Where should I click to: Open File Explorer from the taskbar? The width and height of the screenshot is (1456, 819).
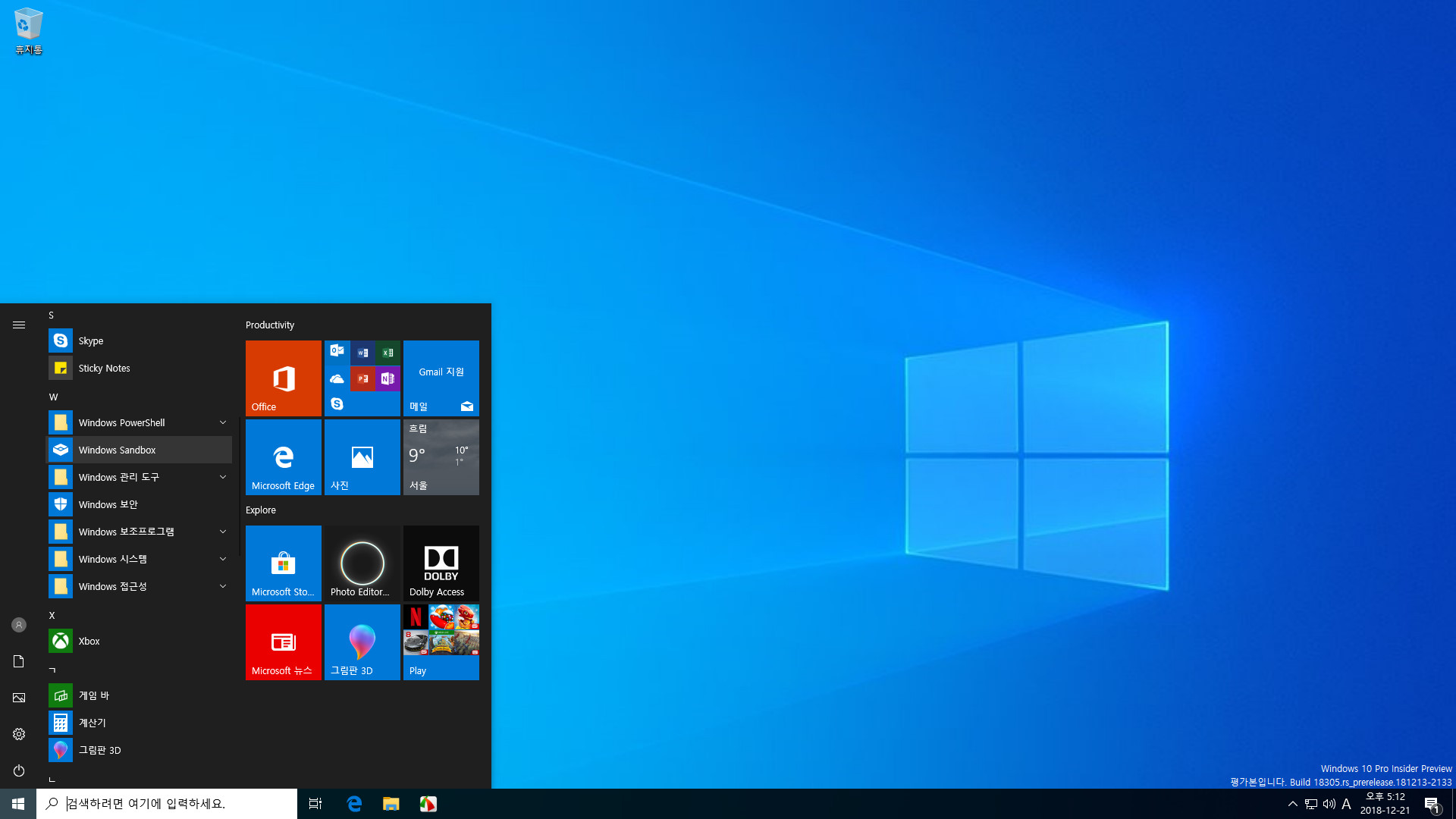pyautogui.click(x=391, y=804)
